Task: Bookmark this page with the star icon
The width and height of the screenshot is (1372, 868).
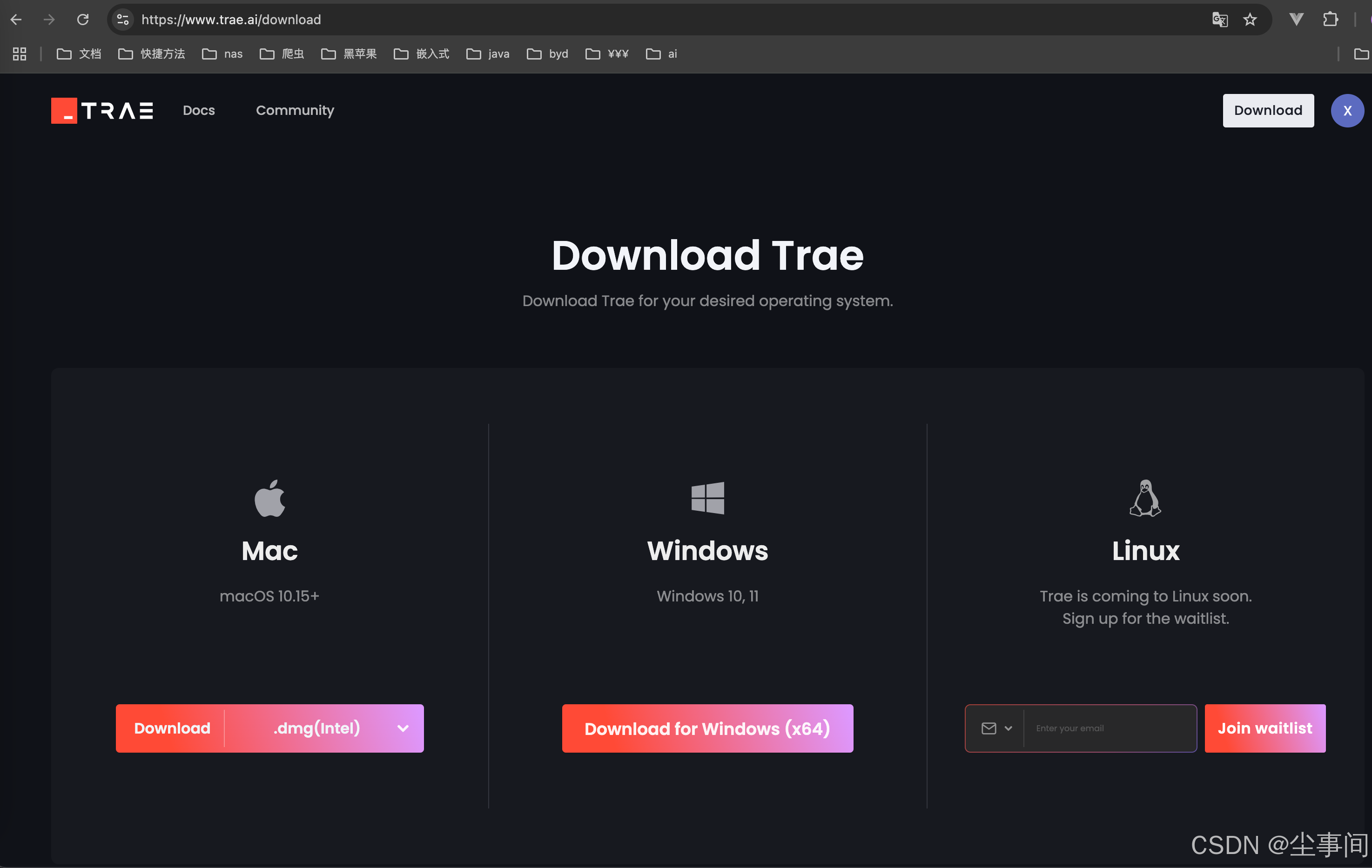Action: 1250,20
